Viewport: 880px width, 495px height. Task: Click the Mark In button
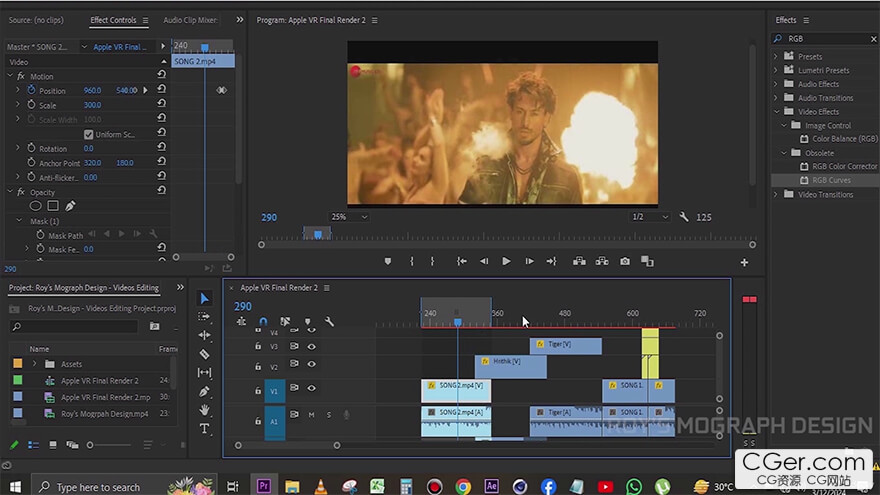(411, 262)
